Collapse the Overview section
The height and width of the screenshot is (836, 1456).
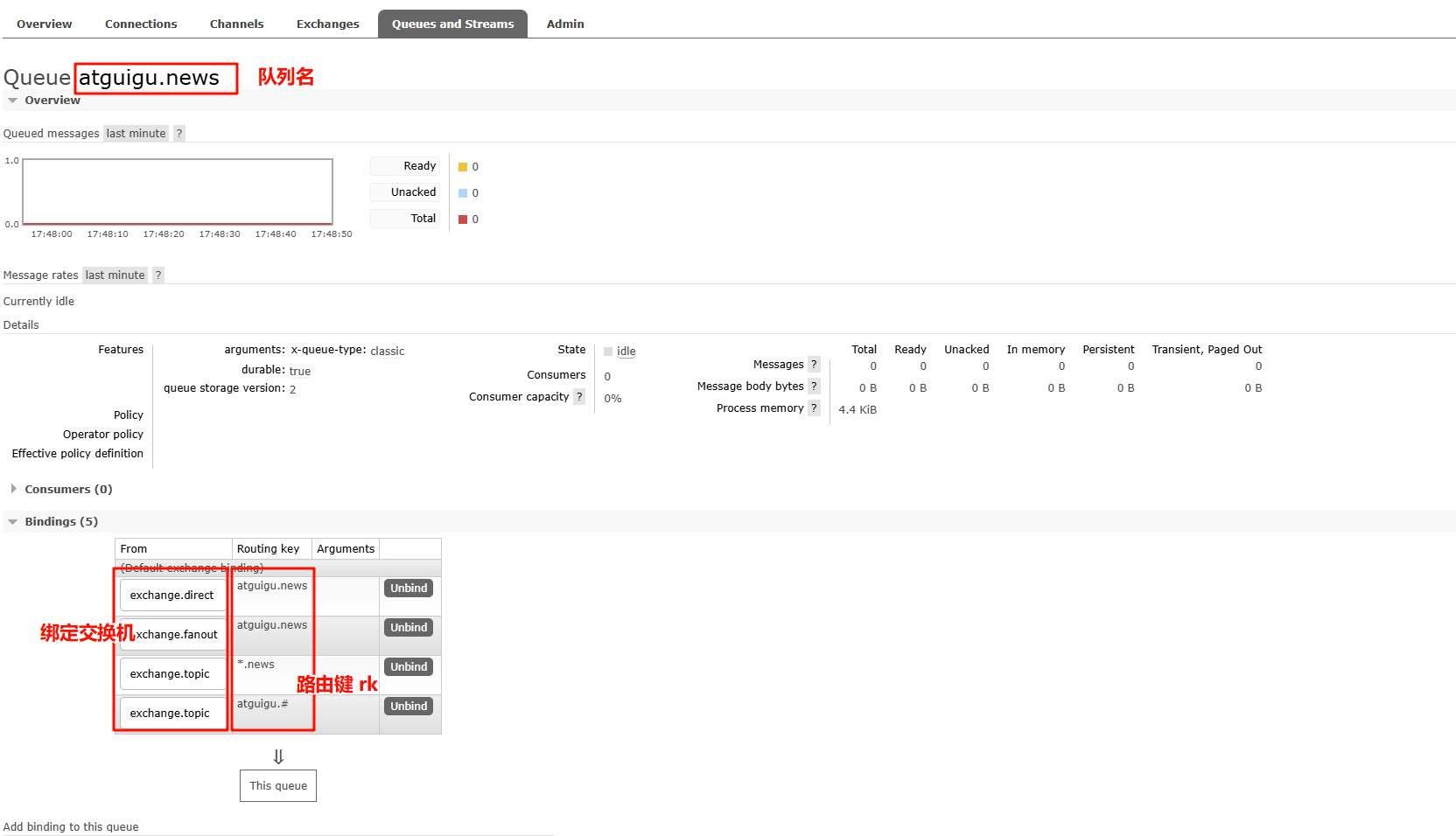coord(52,100)
